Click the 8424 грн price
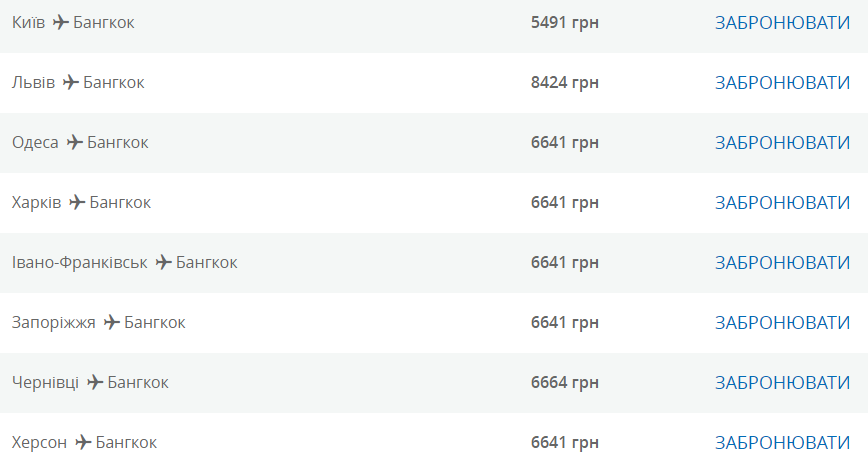 pyautogui.click(x=564, y=82)
